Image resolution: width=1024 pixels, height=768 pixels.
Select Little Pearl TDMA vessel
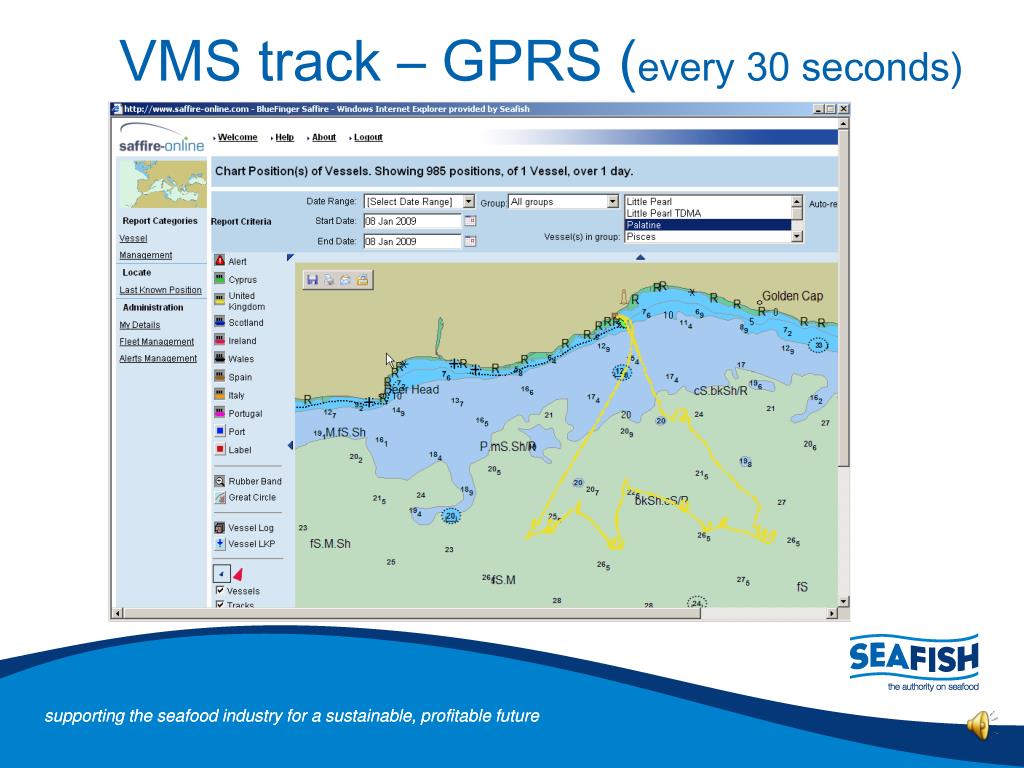click(x=708, y=214)
